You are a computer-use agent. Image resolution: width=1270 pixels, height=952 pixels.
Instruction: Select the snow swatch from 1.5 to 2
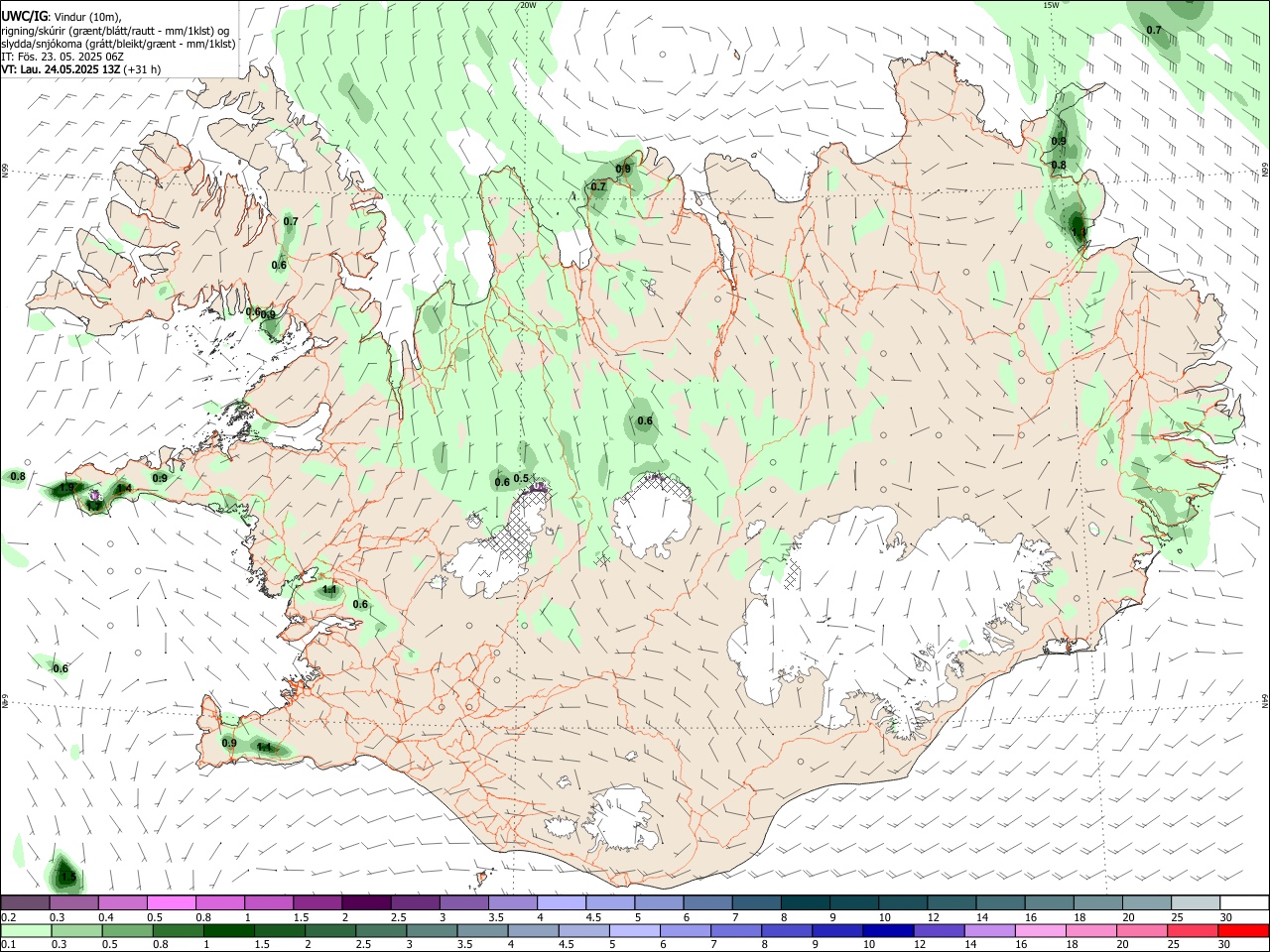[x=317, y=902]
